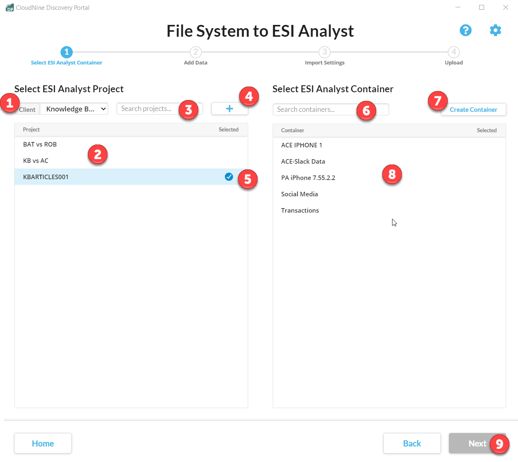The width and height of the screenshot is (518, 462).
Task: Toggle the KBARTICLES001 selected checkmark
Action: coord(229,177)
